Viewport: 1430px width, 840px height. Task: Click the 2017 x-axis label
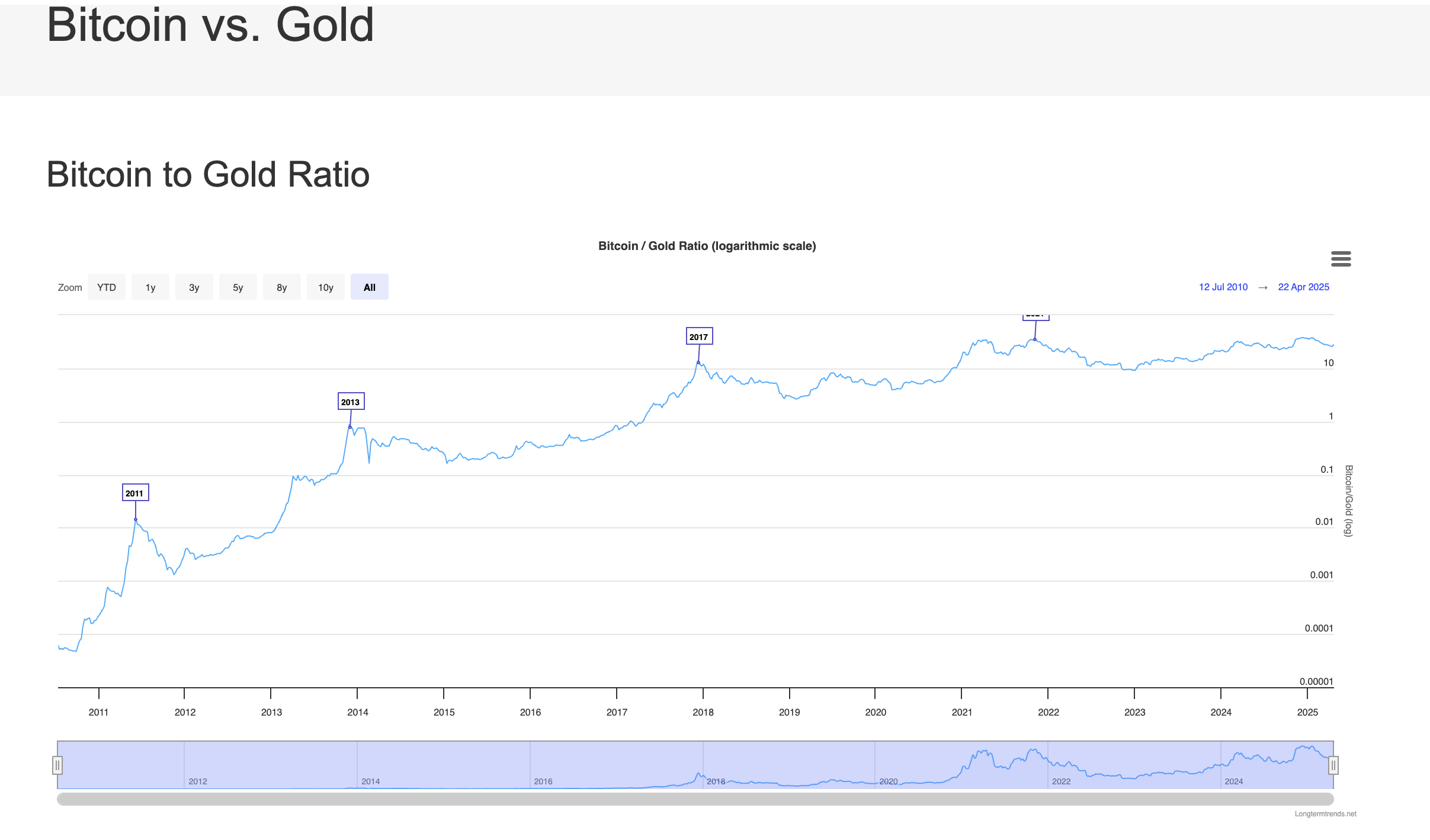point(617,712)
